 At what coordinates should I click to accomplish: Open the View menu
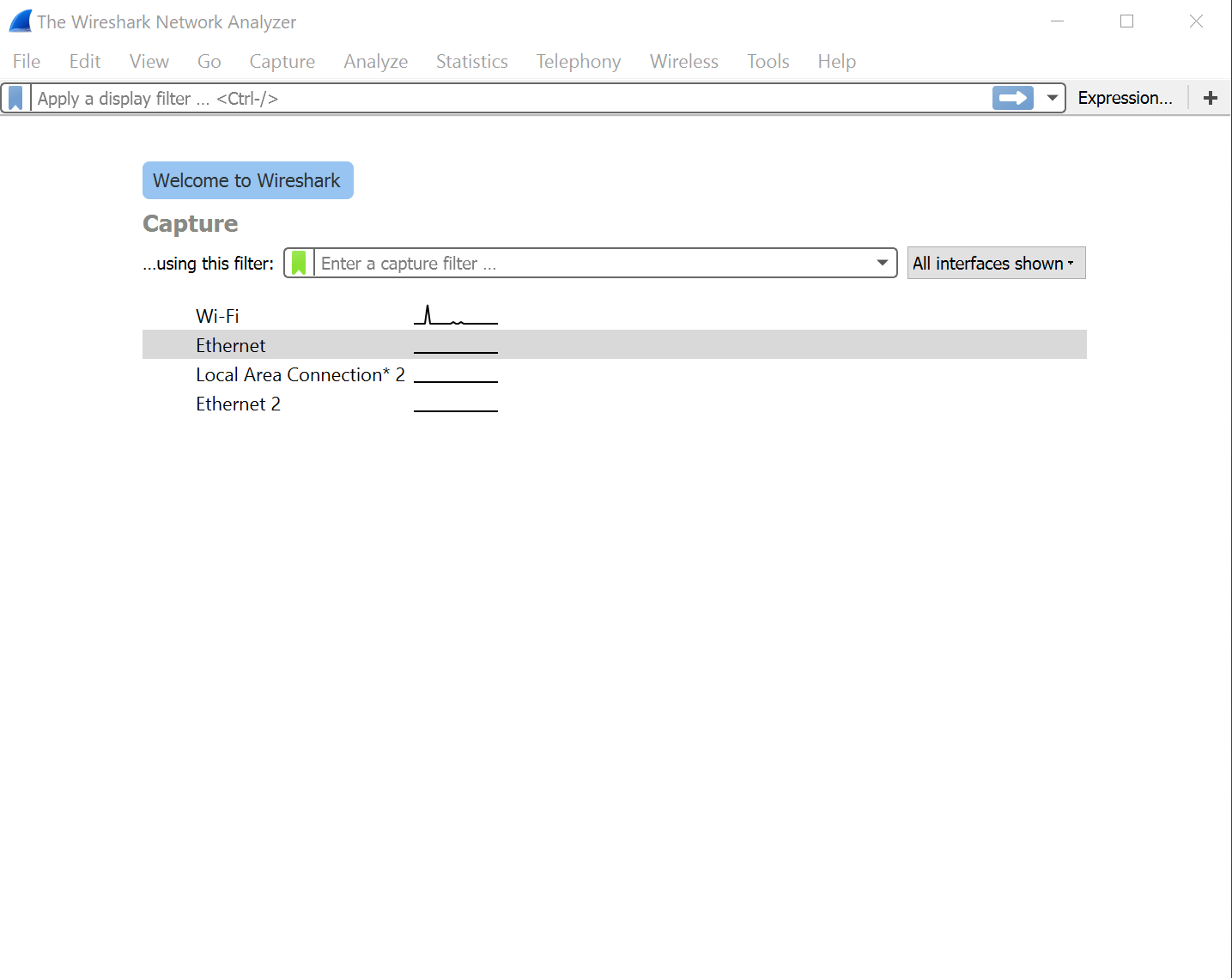149,61
